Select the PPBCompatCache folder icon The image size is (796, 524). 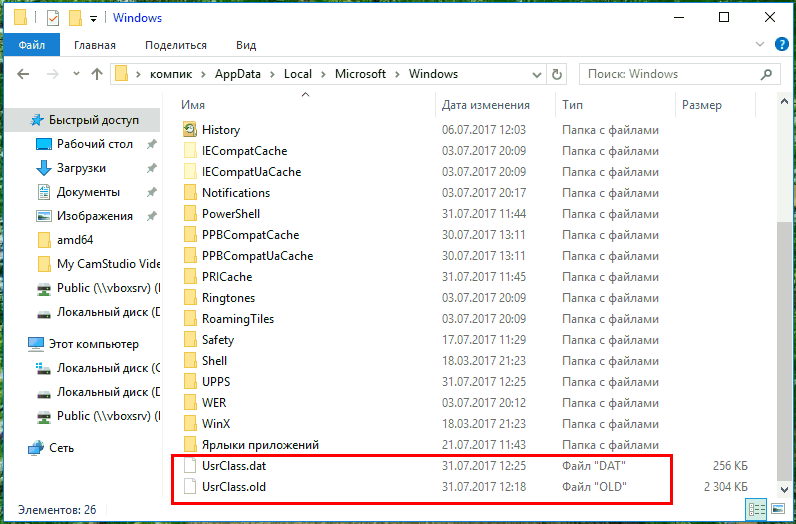tap(190, 235)
